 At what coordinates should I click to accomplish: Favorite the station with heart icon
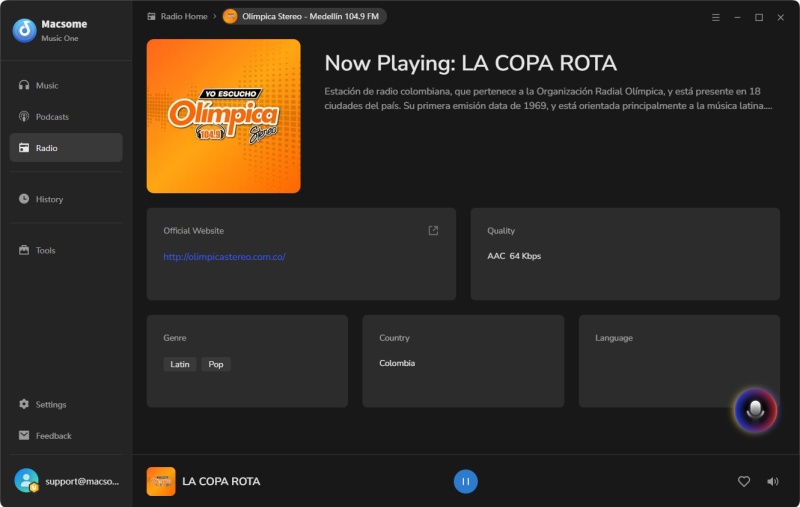coord(744,481)
